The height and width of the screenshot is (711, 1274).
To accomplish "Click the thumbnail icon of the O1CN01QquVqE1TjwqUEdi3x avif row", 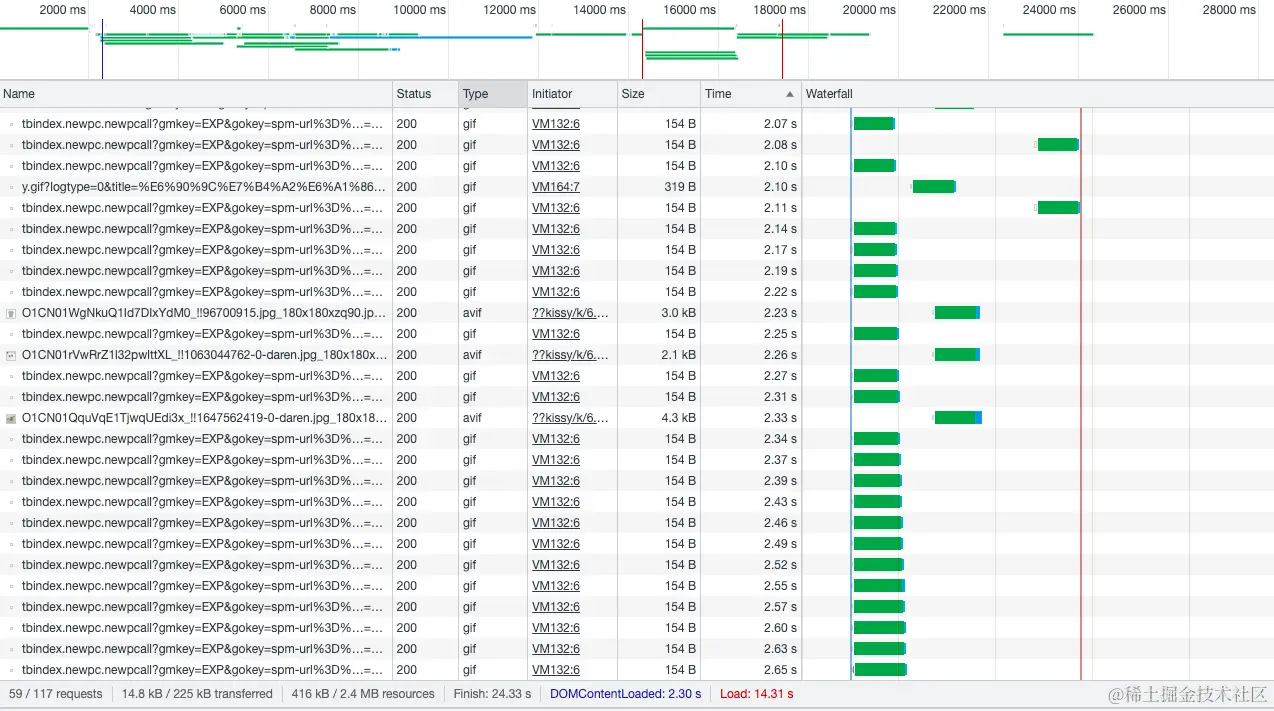I will pos(11,418).
